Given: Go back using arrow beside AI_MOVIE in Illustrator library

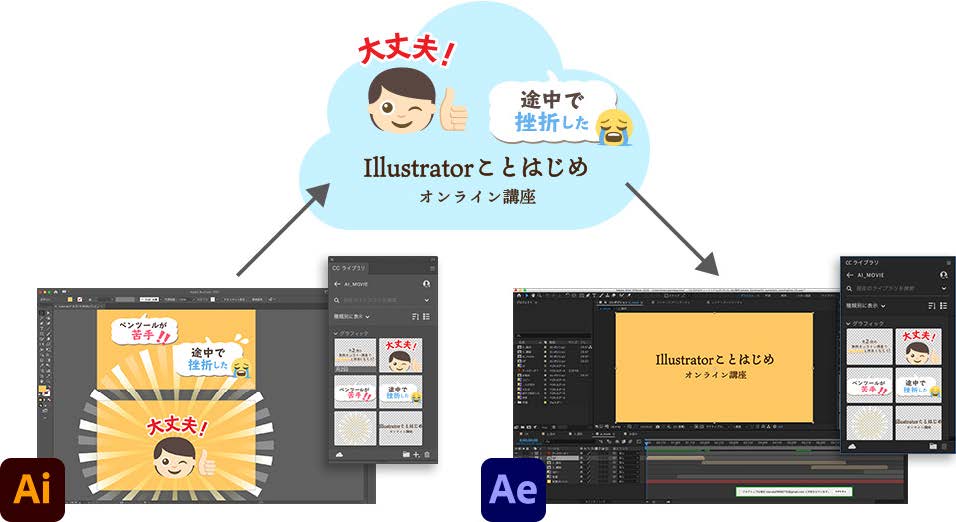Looking at the screenshot, I should [337, 284].
